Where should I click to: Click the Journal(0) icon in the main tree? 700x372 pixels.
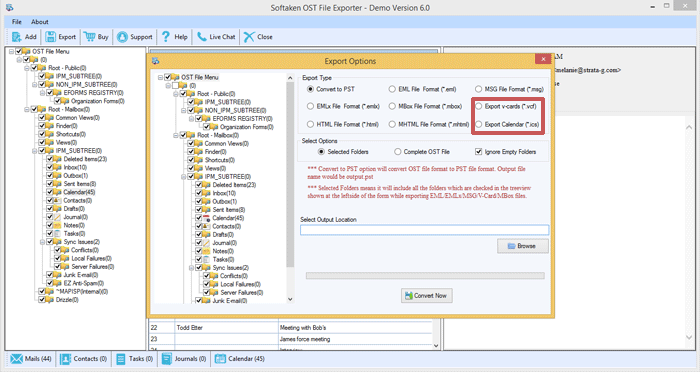click(58, 217)
